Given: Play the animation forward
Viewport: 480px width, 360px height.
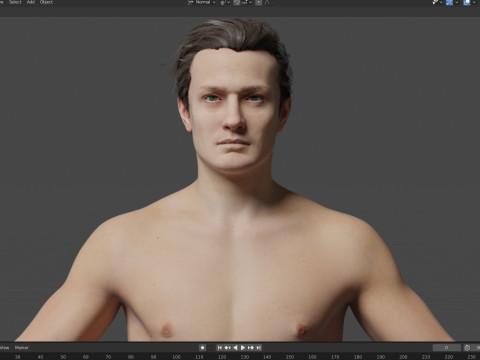Looking at the screenshot, I should click(243, 348).
